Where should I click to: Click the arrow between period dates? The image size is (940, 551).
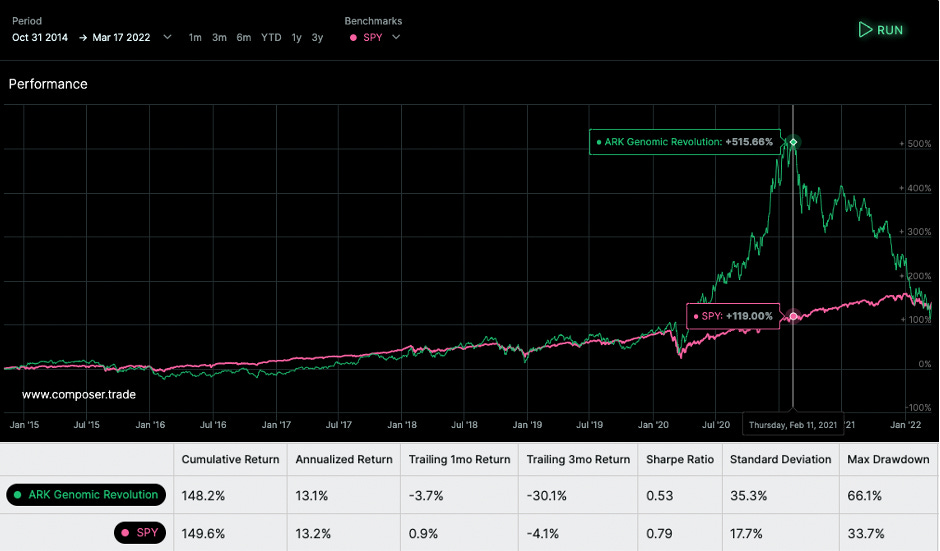coord(83,38)
